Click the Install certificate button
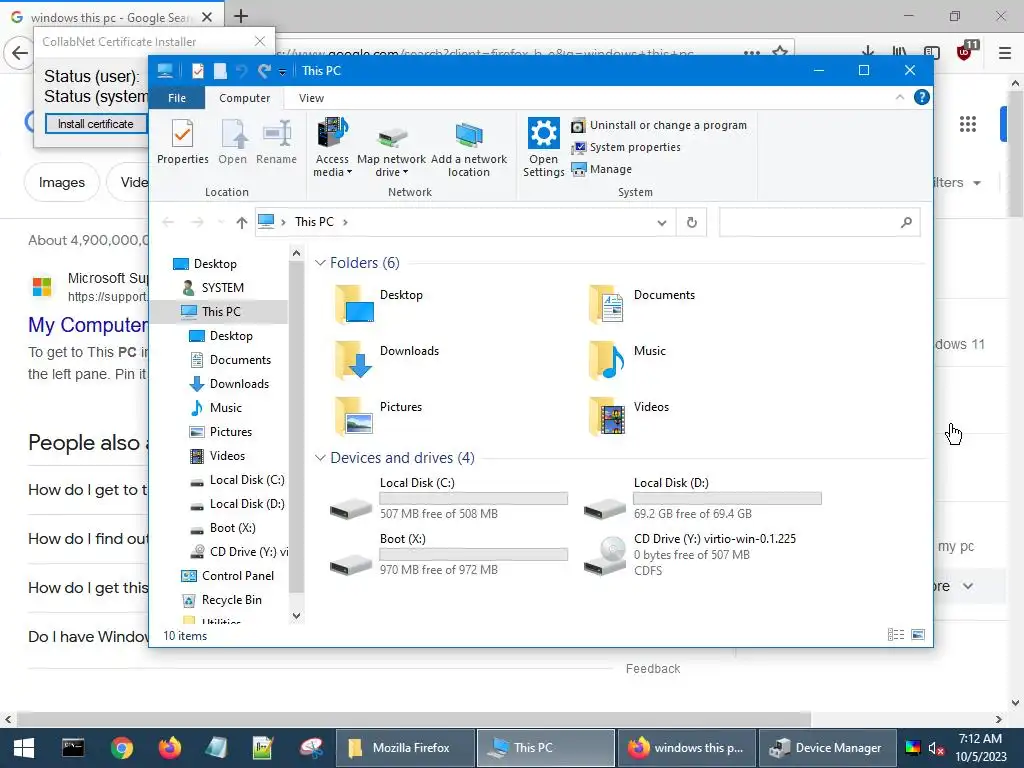This screenshot has width=1024, height=768. pos(95,124)
